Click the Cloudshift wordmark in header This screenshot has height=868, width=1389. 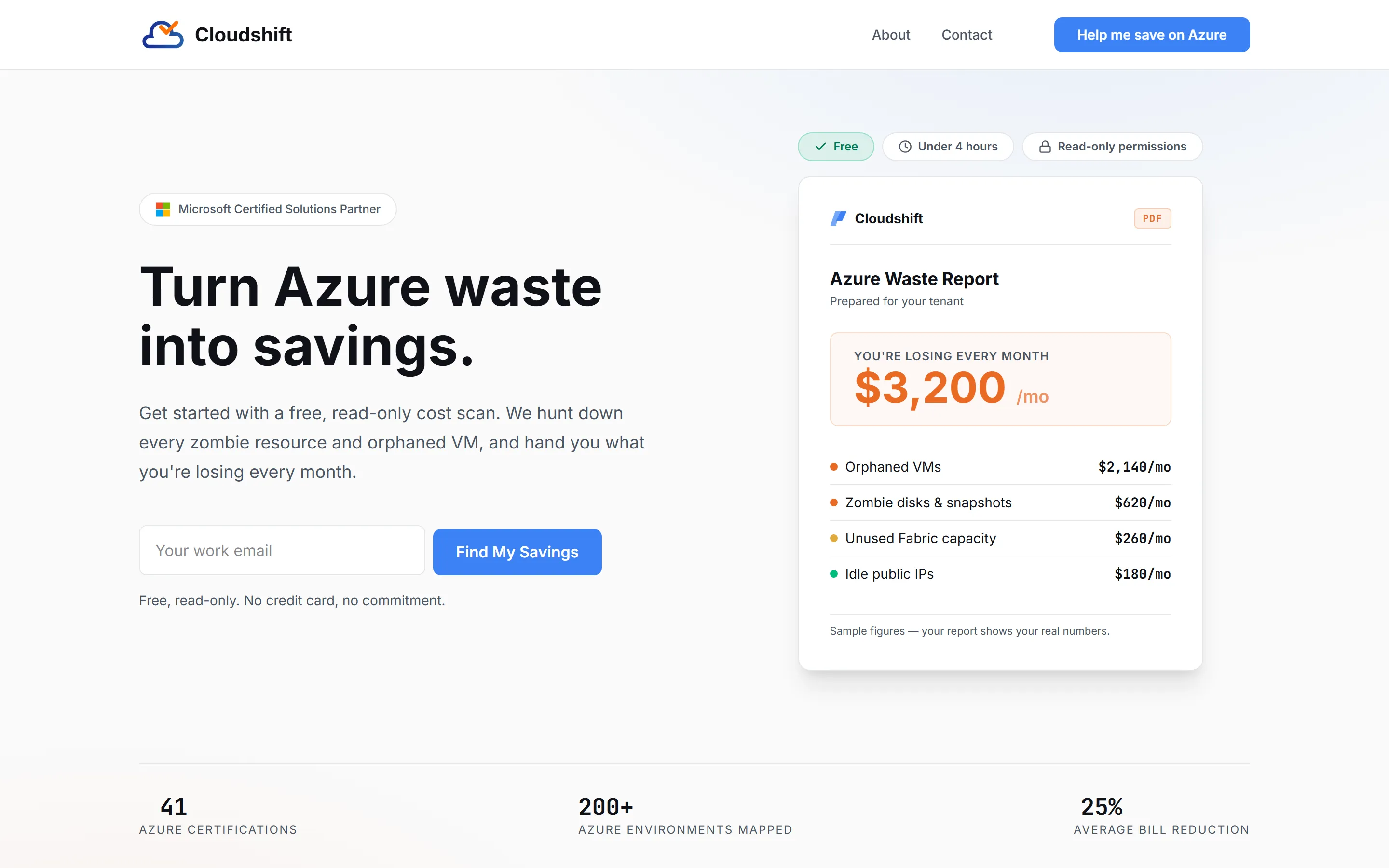click(244, 34)
